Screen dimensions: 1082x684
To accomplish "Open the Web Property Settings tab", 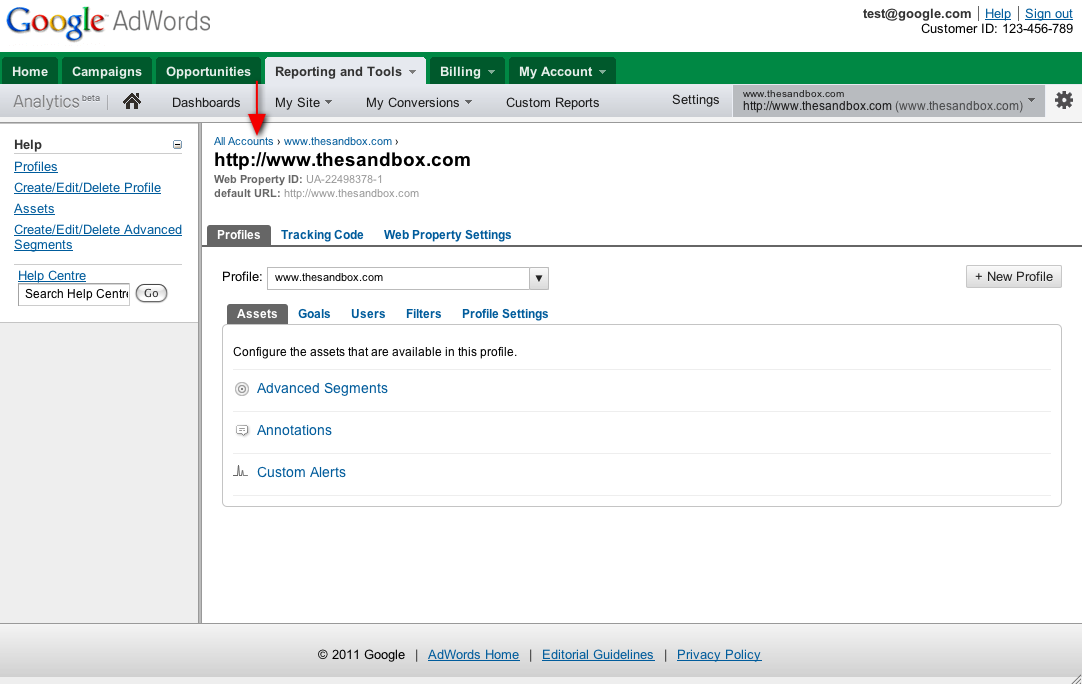I will coord(447,235).
